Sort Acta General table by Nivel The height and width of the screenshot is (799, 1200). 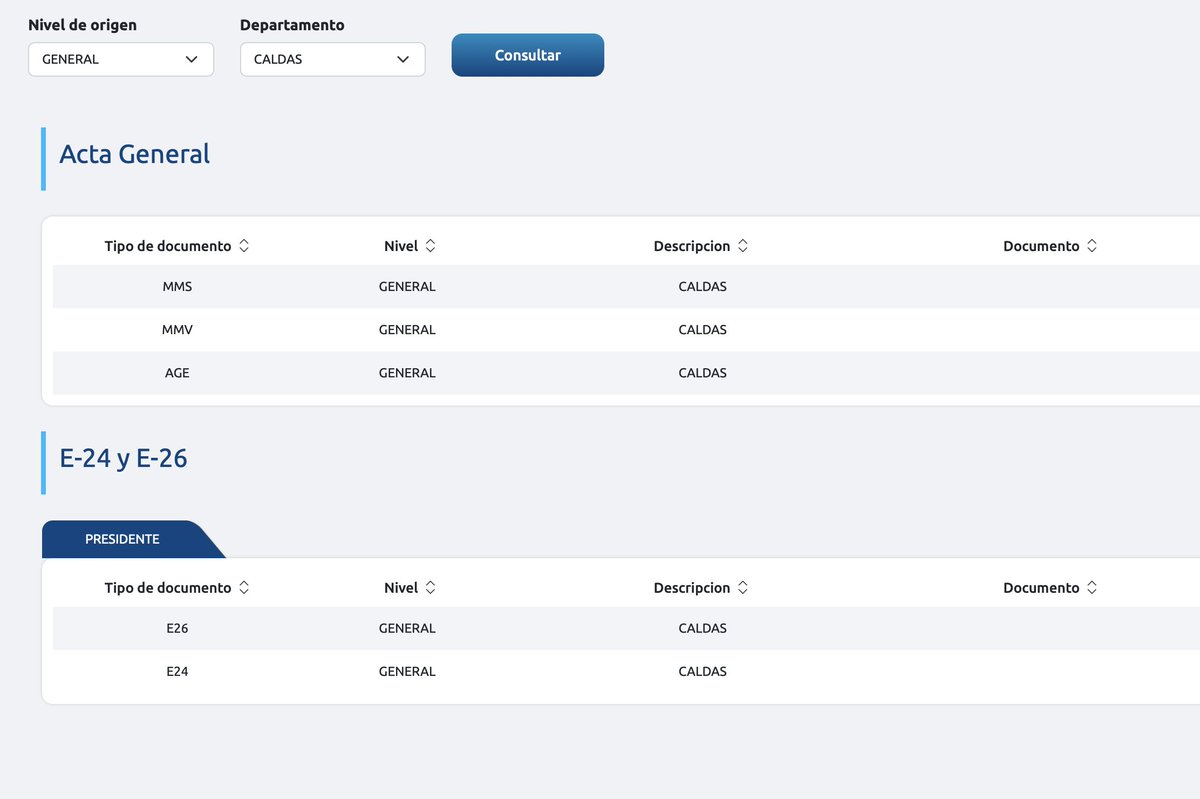coord(410,246)
